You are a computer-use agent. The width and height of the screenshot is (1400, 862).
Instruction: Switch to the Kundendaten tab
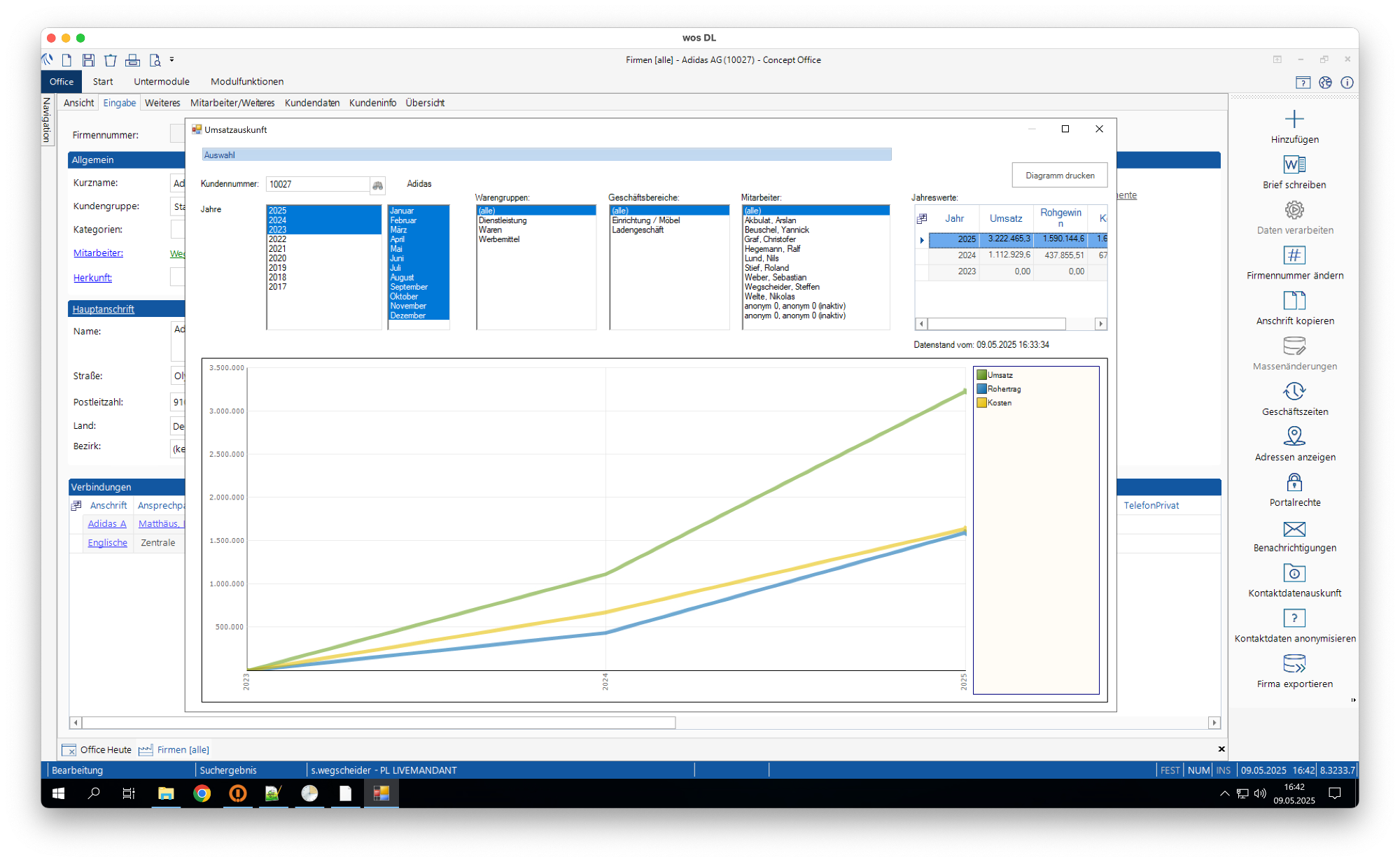tap(312, 103)
